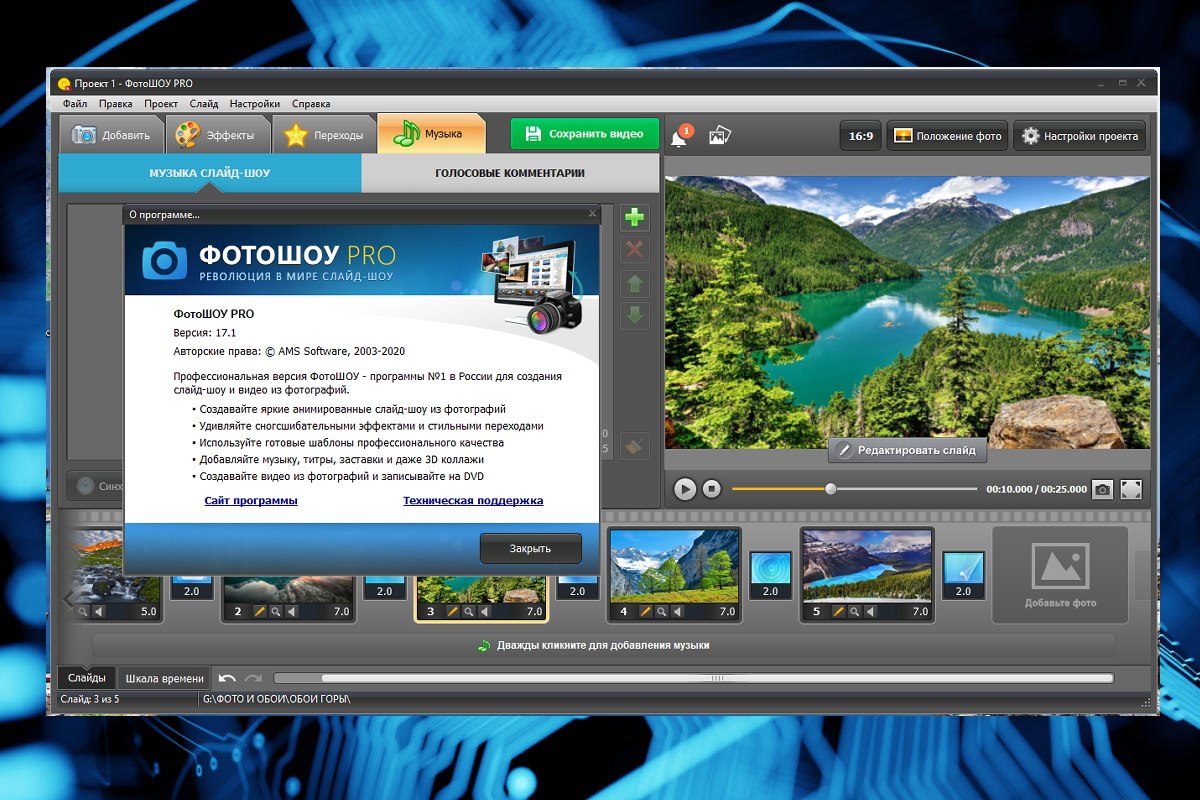Switch preview to fullscreen mode
This screenshot has height=800, width=1200.
pyautogui.click(x=1131, y=489)
